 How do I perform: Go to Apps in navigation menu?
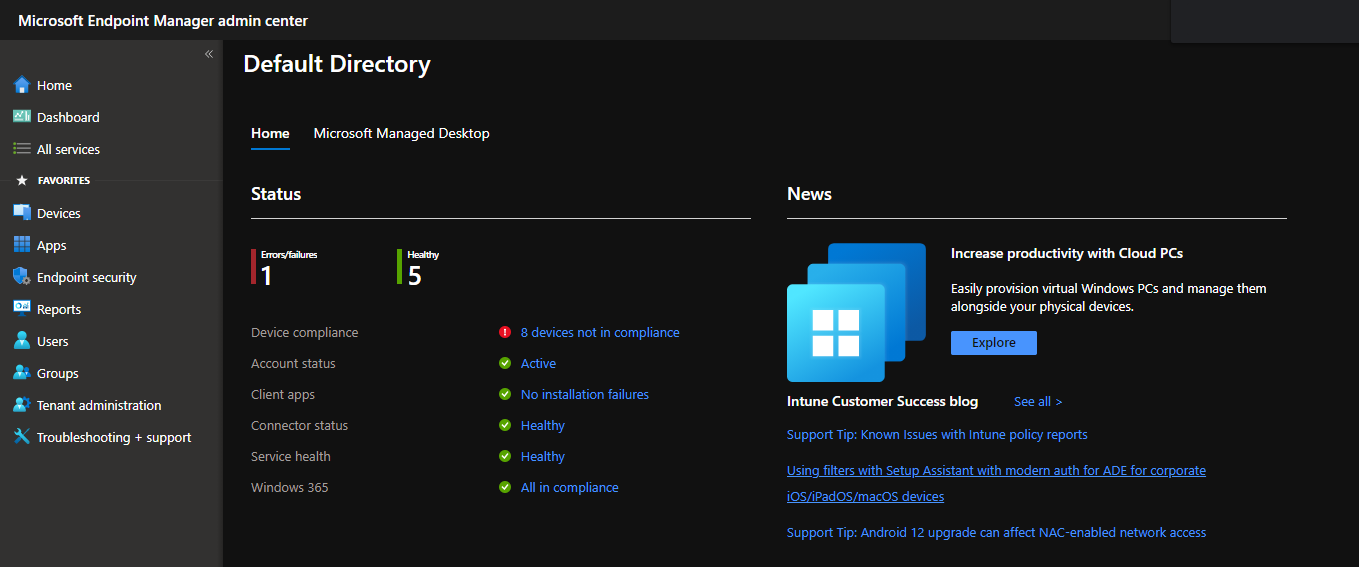111,245
